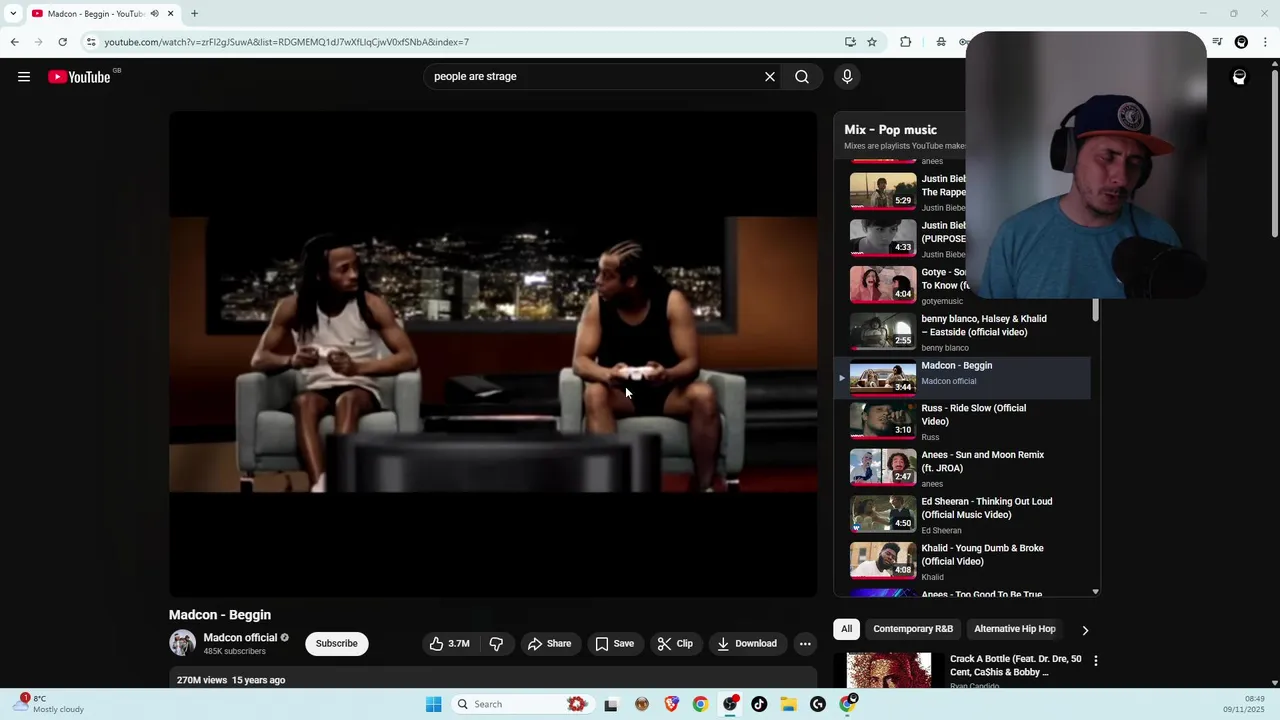Open tab search dropdown arrow
The height and width of the screenshot is (720, 1280).
[x=13, y=14]
